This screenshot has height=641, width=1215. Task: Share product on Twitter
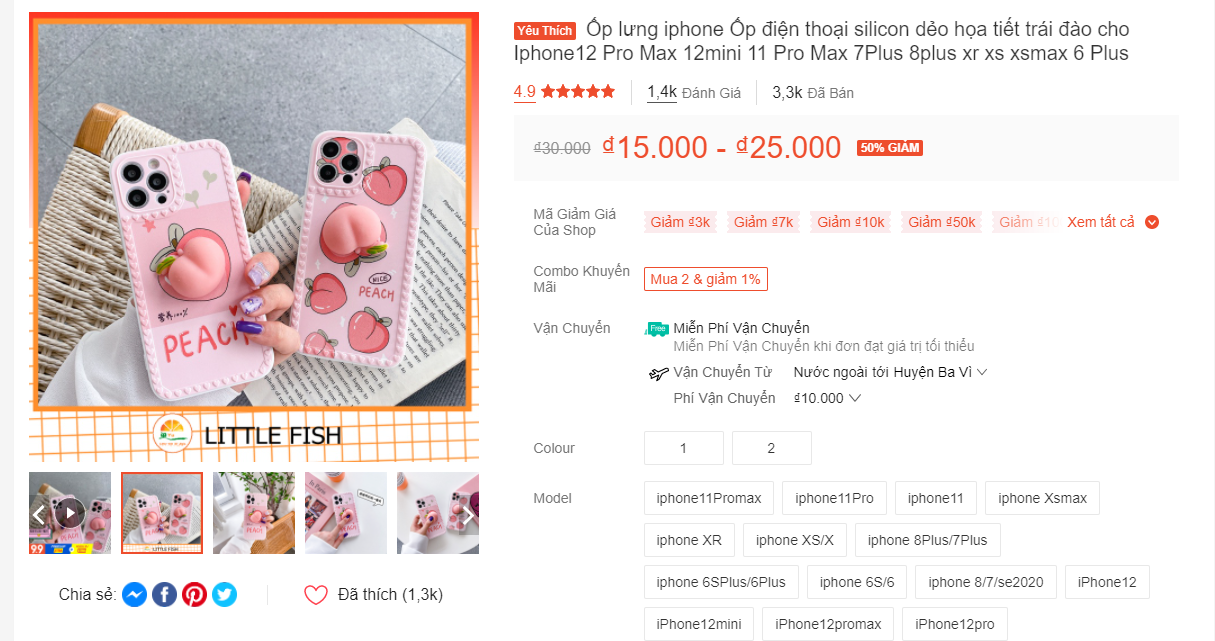tap(225, 595)
